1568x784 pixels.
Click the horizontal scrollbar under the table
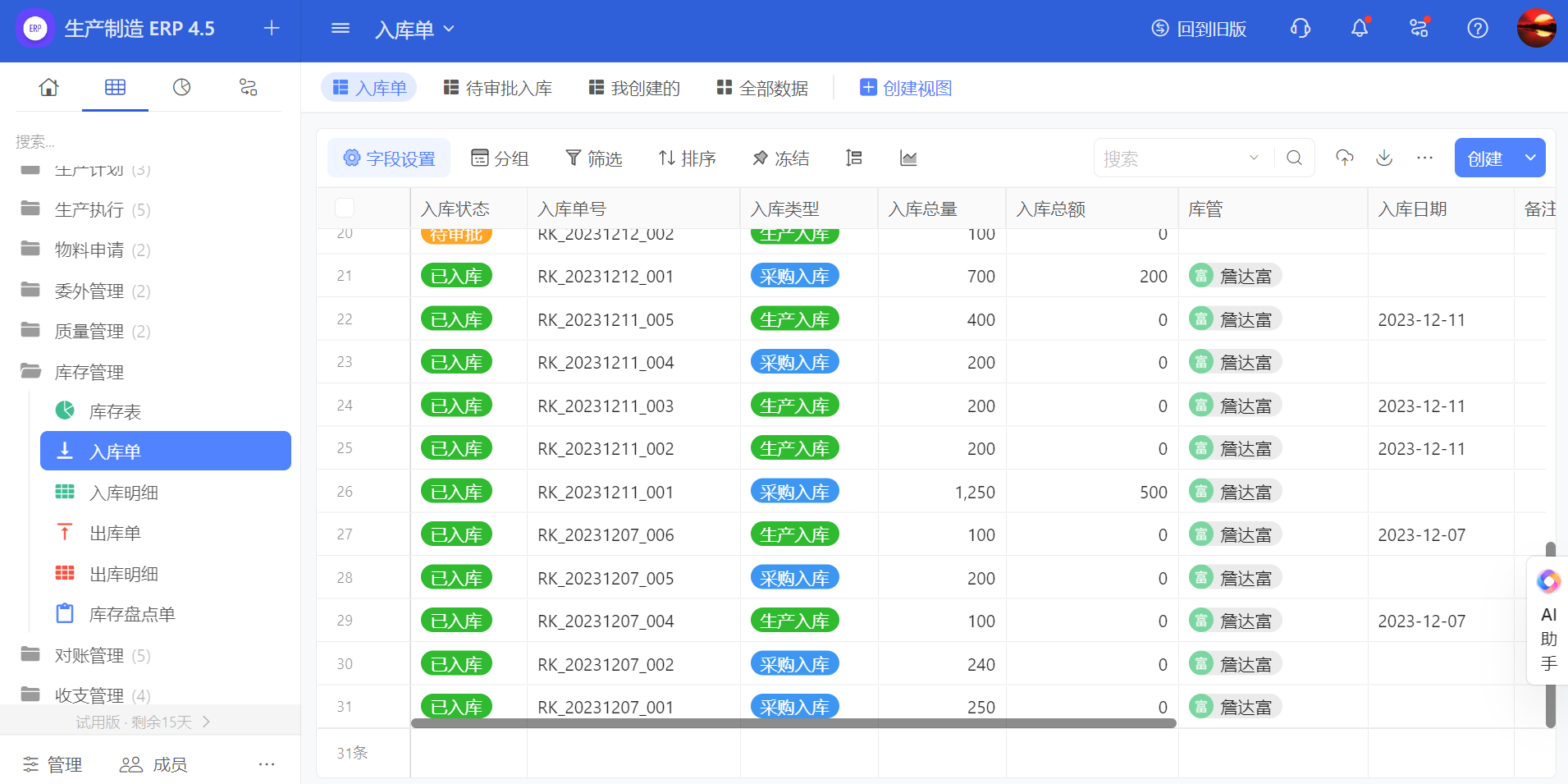pos(793,723)
